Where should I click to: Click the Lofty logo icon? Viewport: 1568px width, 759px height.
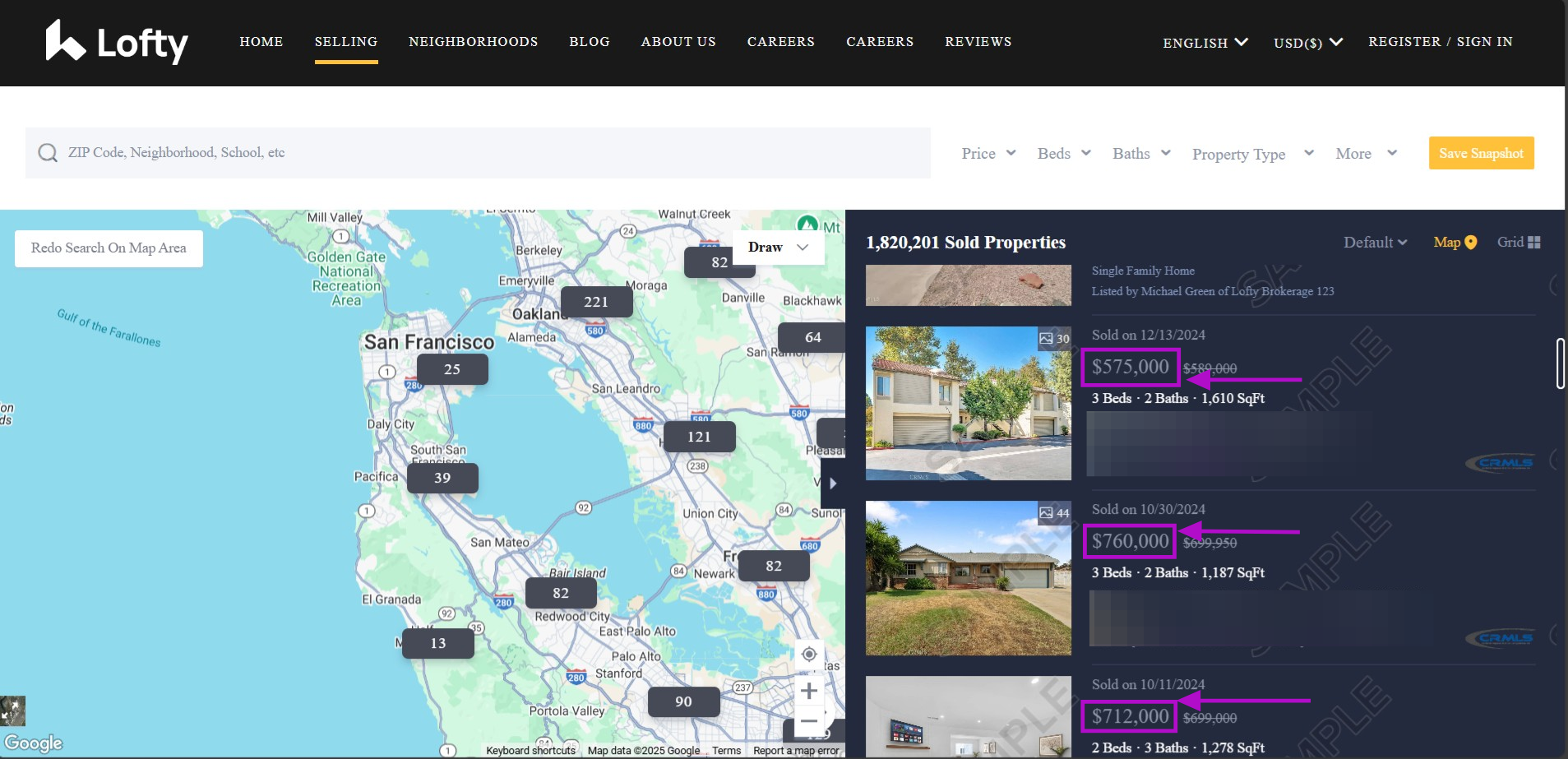pyautogui.click(x=66, y=41)
